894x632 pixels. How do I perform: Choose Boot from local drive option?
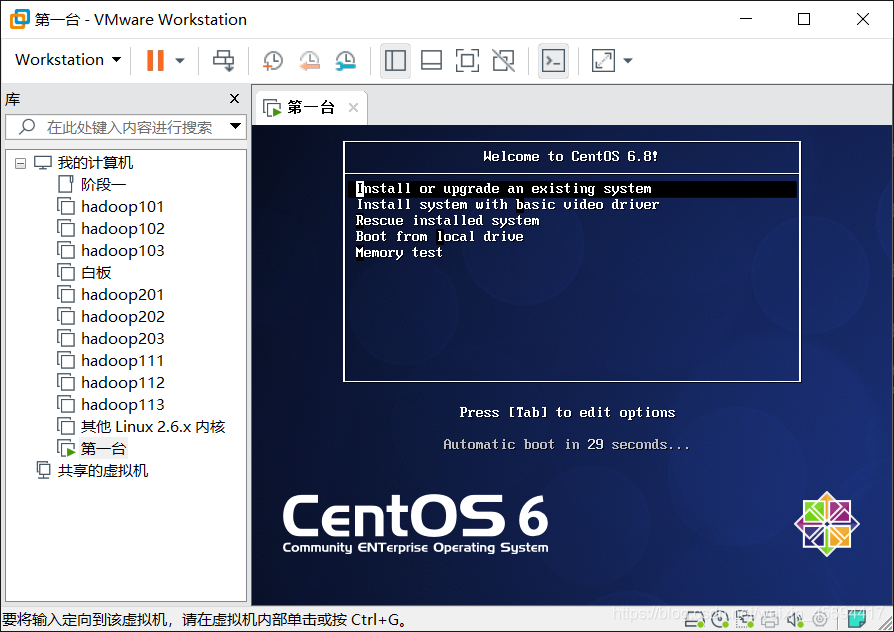(x=440, y=237)
